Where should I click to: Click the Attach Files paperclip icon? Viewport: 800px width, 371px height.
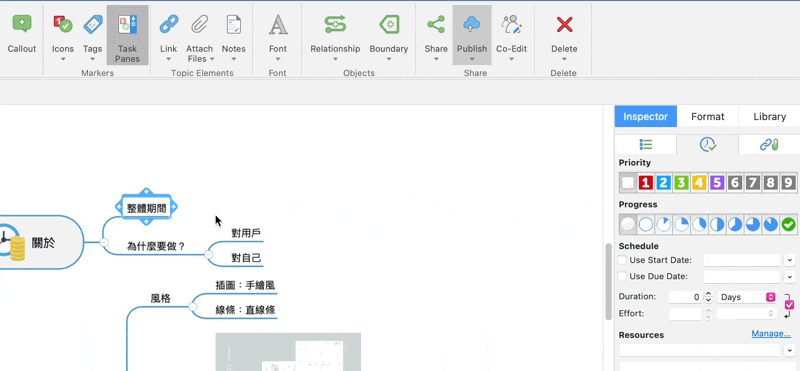click(x=199, y=24)
